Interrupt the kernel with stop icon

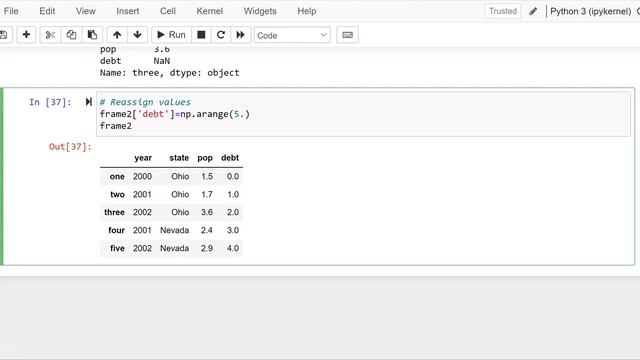201,35
